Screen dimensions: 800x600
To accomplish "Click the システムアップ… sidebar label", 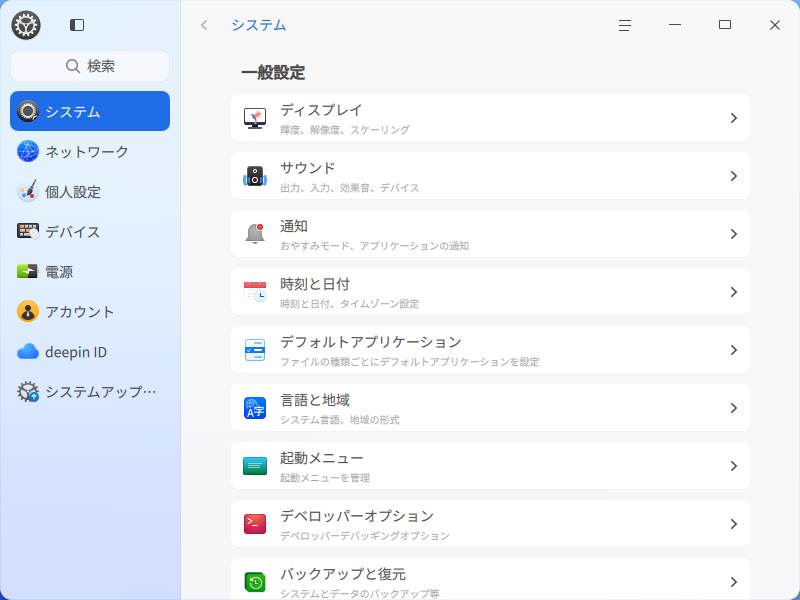I will point(101,392).
